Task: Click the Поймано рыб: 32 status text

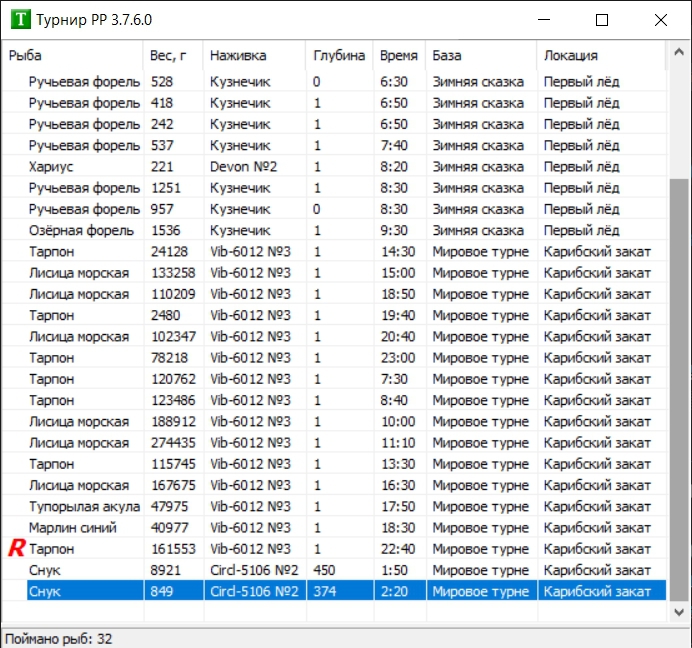Action: tap(59, 639)
